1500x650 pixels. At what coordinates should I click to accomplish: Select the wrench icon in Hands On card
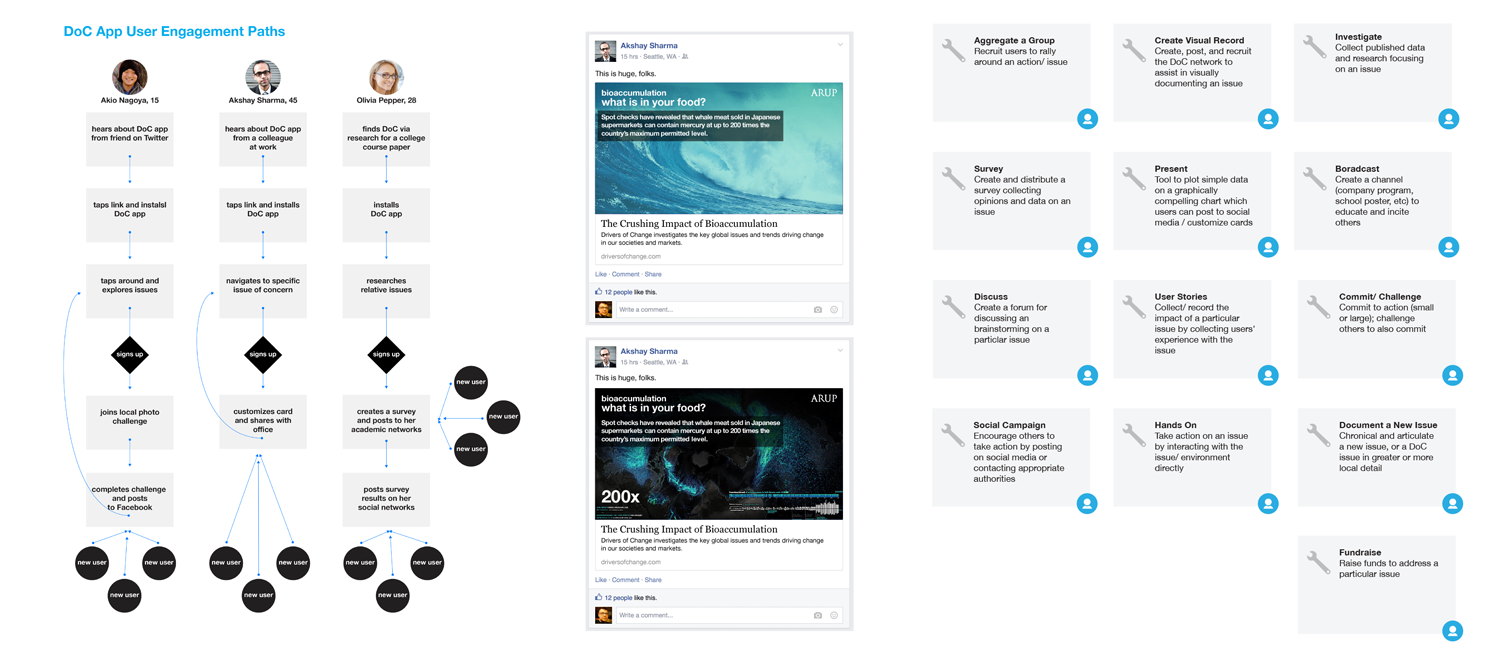1133,434
